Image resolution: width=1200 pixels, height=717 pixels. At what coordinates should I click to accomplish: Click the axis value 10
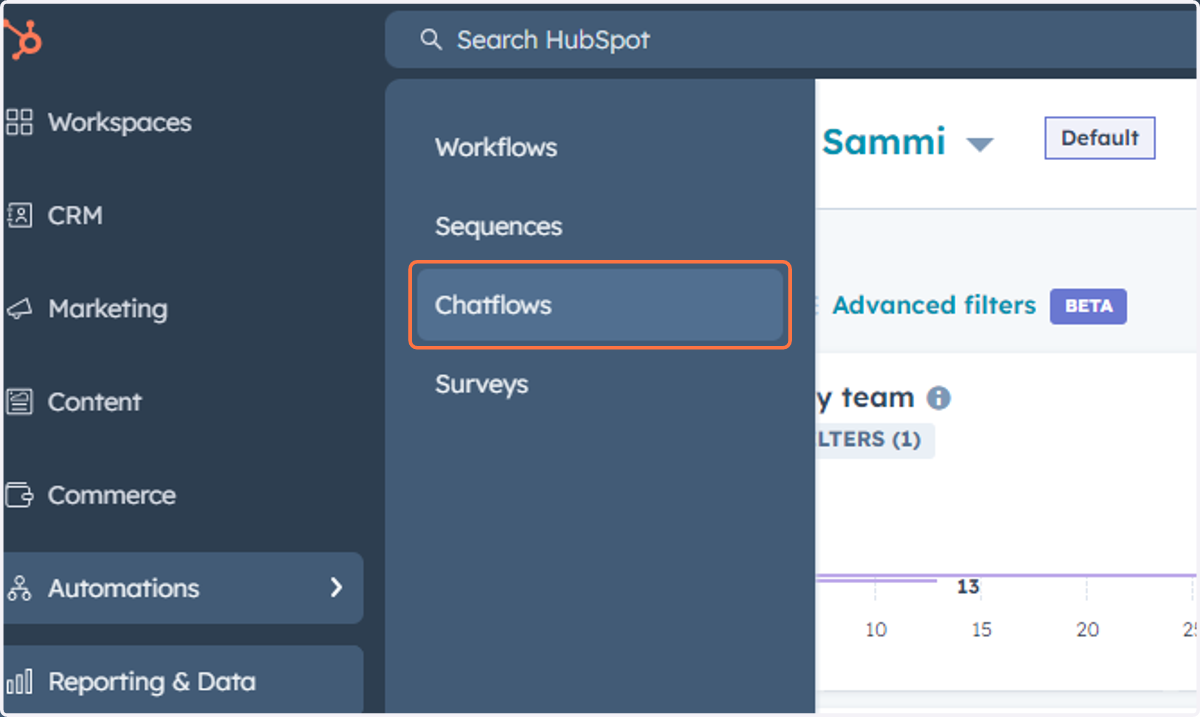[876, 630]
